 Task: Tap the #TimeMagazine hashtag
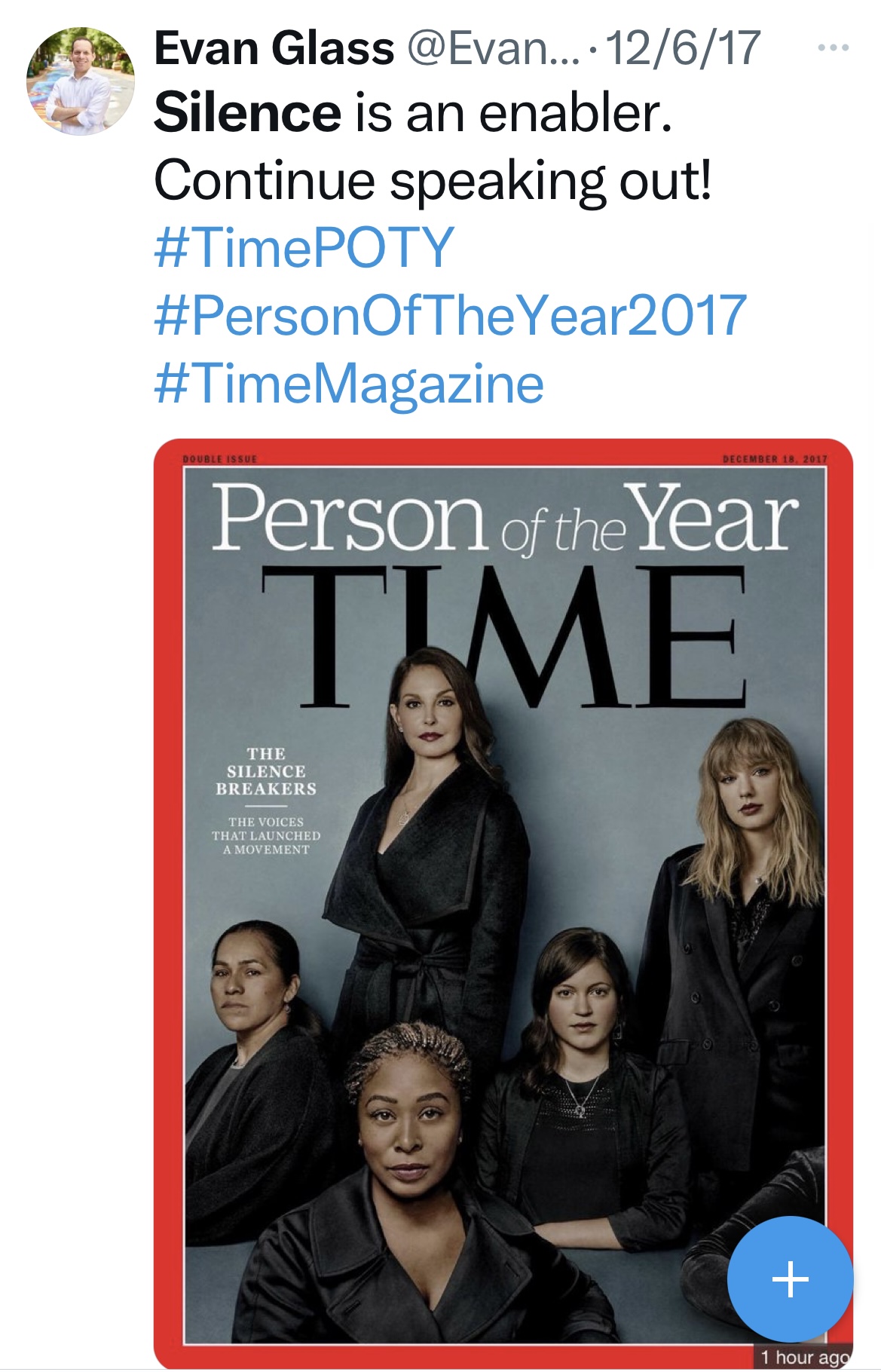pos(348,384)
